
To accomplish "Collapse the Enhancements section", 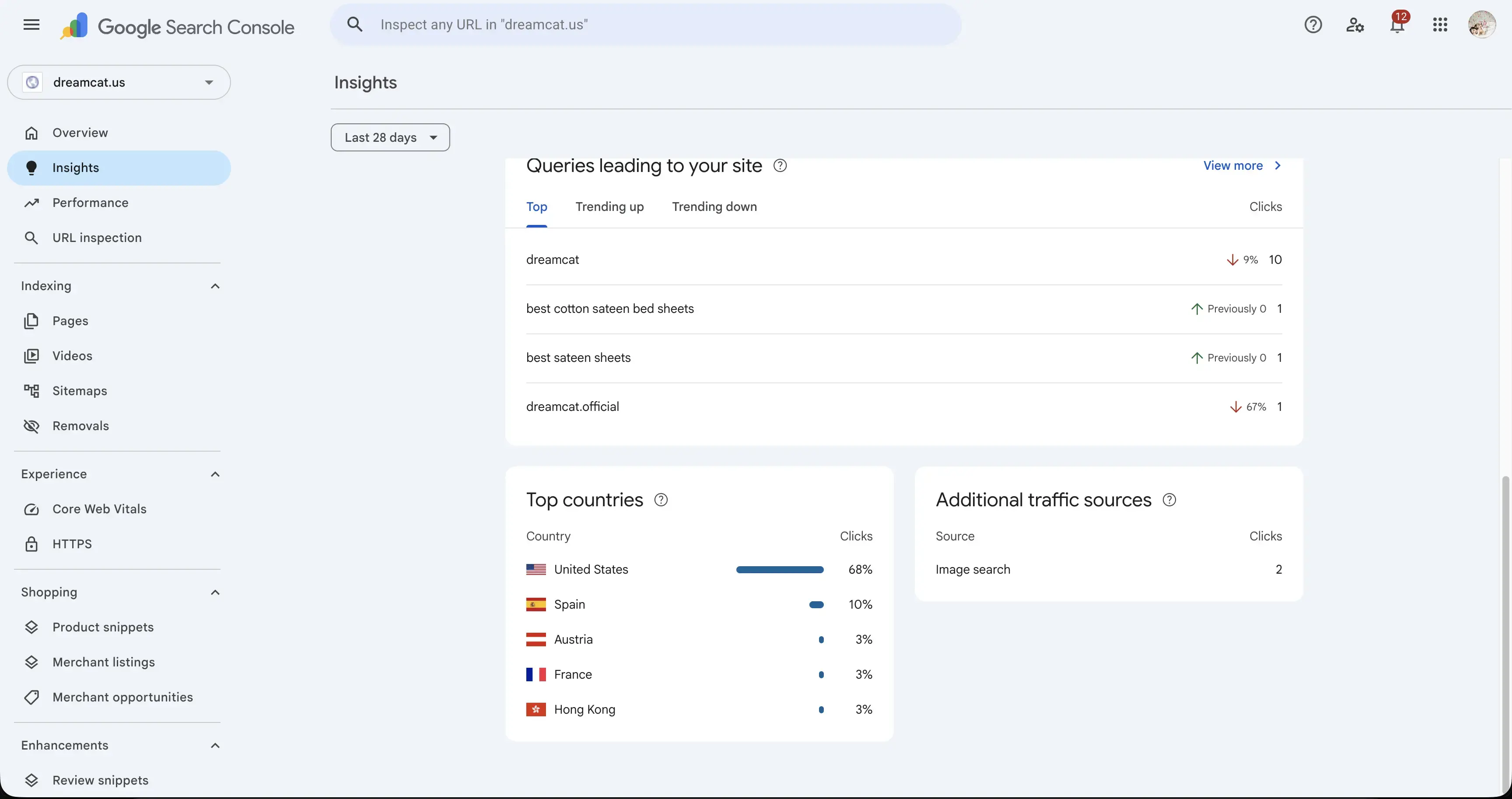I will [x=215, y=746].
